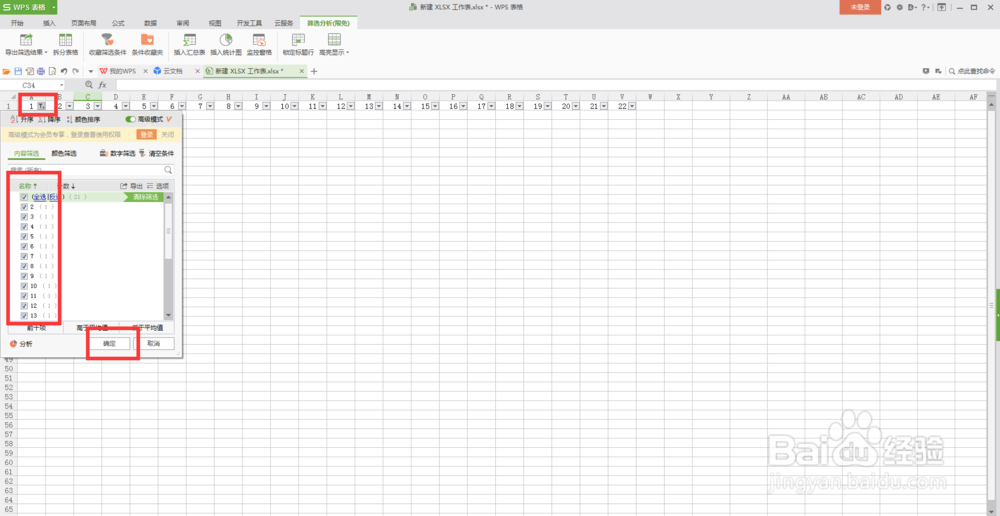Click the redo arrow icon
This screenshot has height=516, width=1000.
pyautogui.click(x=75, y=71)
